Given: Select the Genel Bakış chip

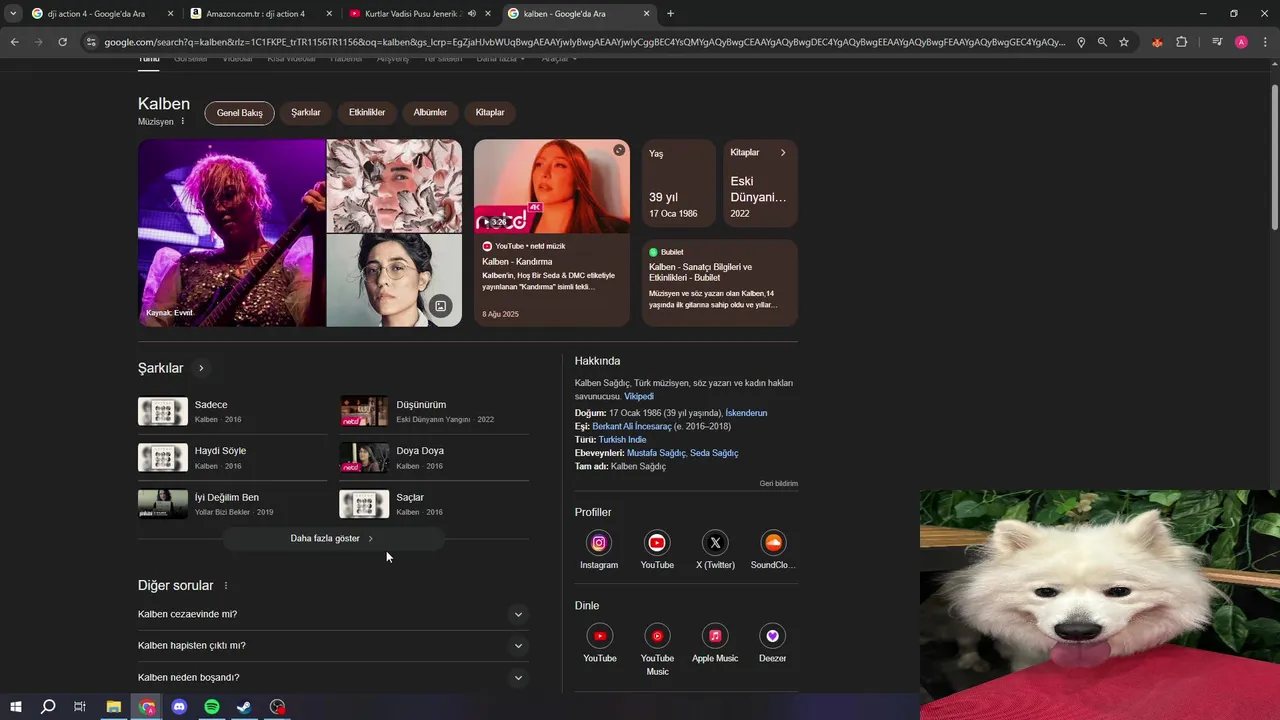Looking at the screenshot, I should 240,113.
